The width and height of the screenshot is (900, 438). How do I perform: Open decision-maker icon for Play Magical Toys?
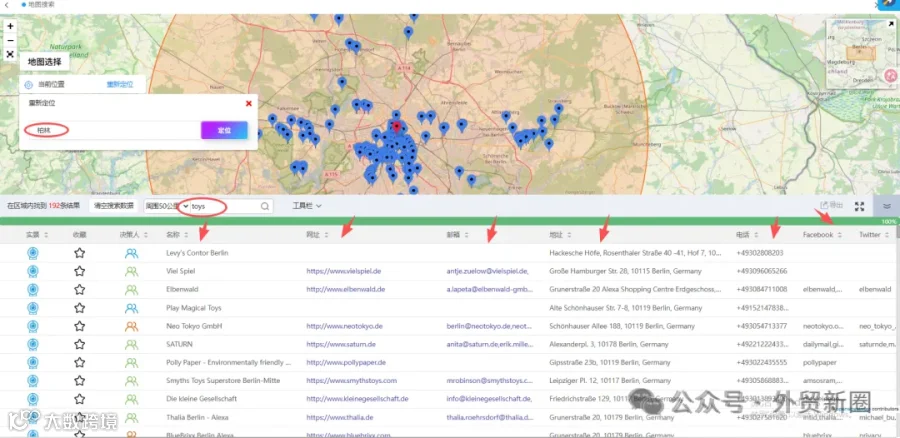[131, 308]
